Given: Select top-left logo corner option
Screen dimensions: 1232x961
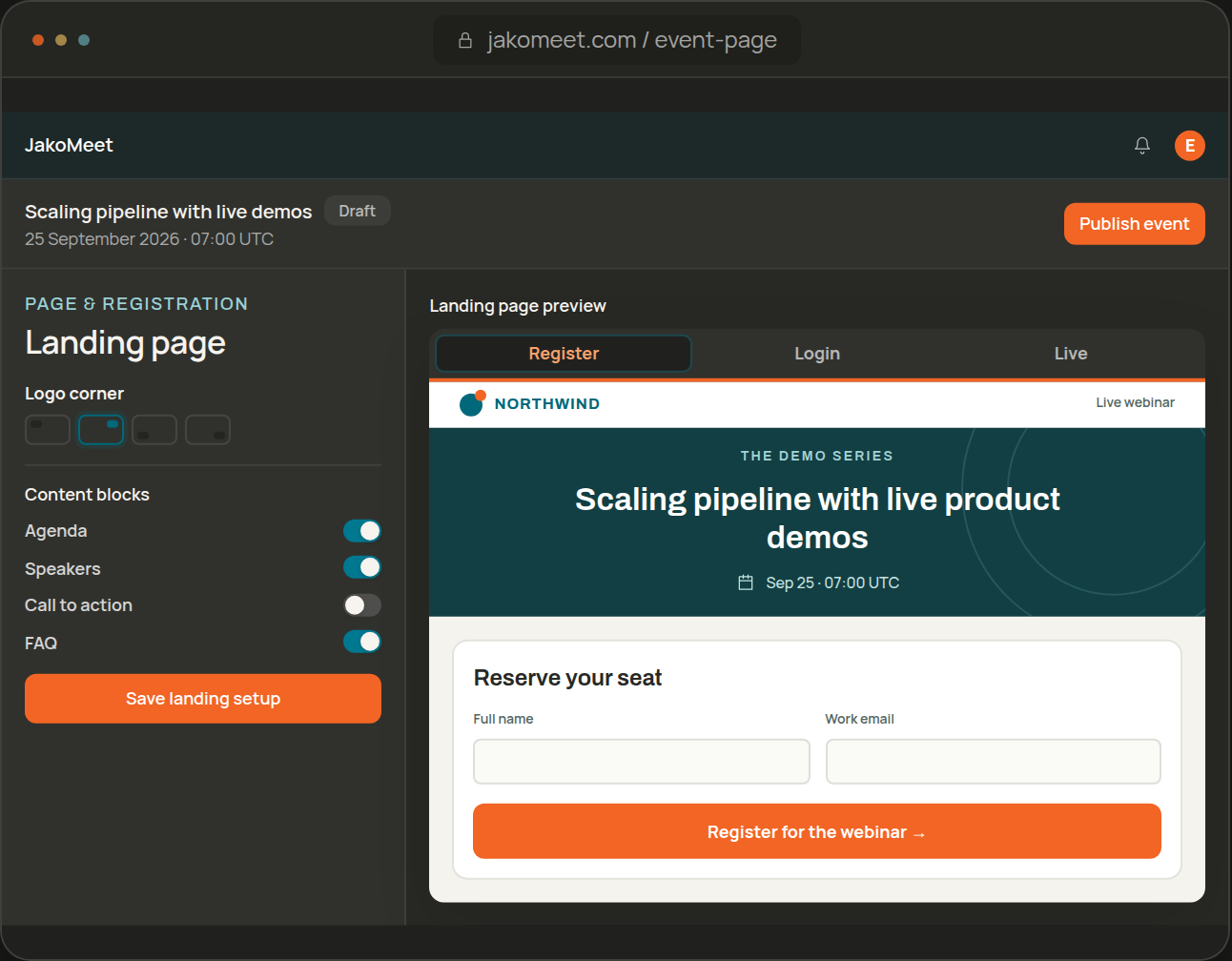Looking at the screenshot, I should (x=48, y=430).
